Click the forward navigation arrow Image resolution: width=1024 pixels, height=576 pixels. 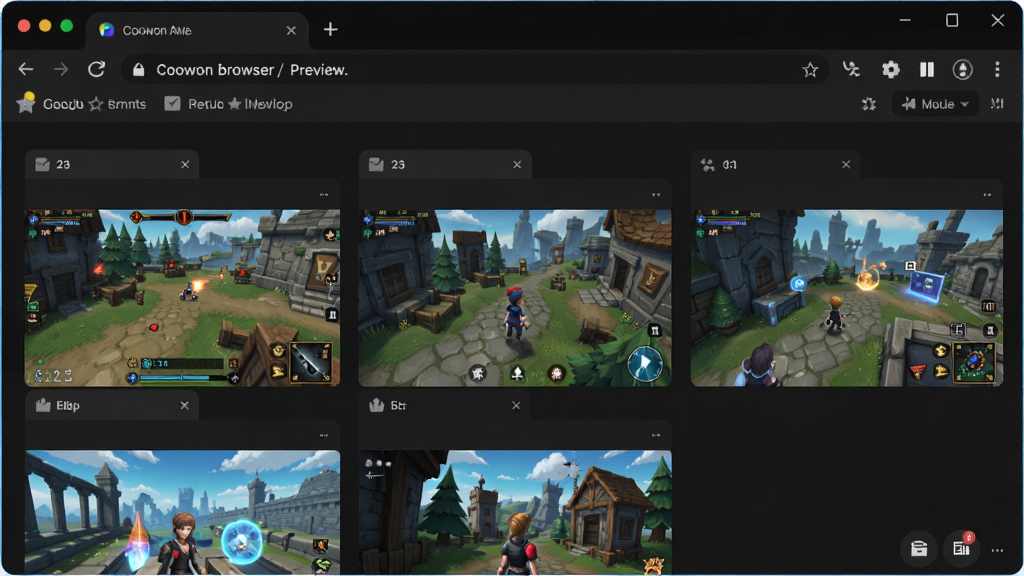61,69
